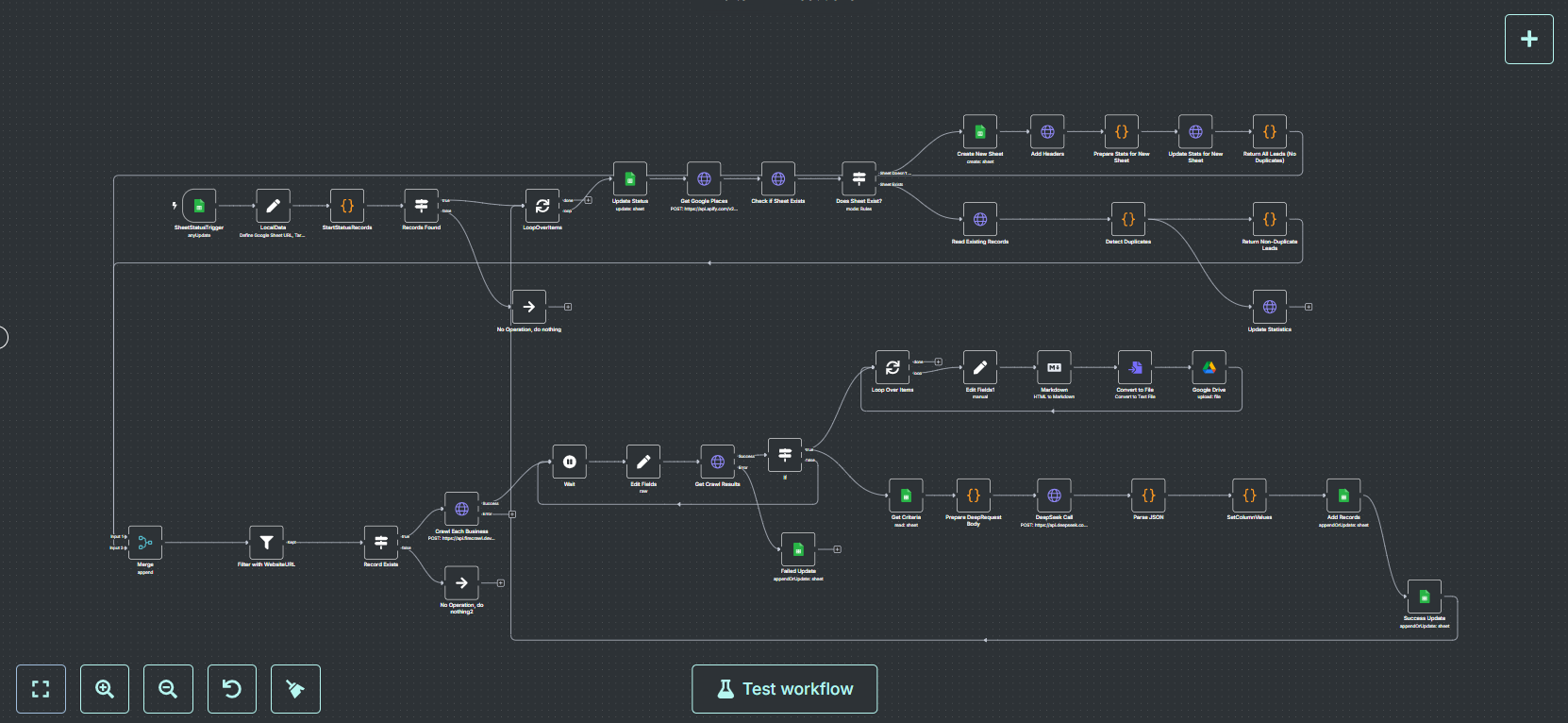Open the Parse JSON code node
The image size is (1568, 723).
point(1148,496)
